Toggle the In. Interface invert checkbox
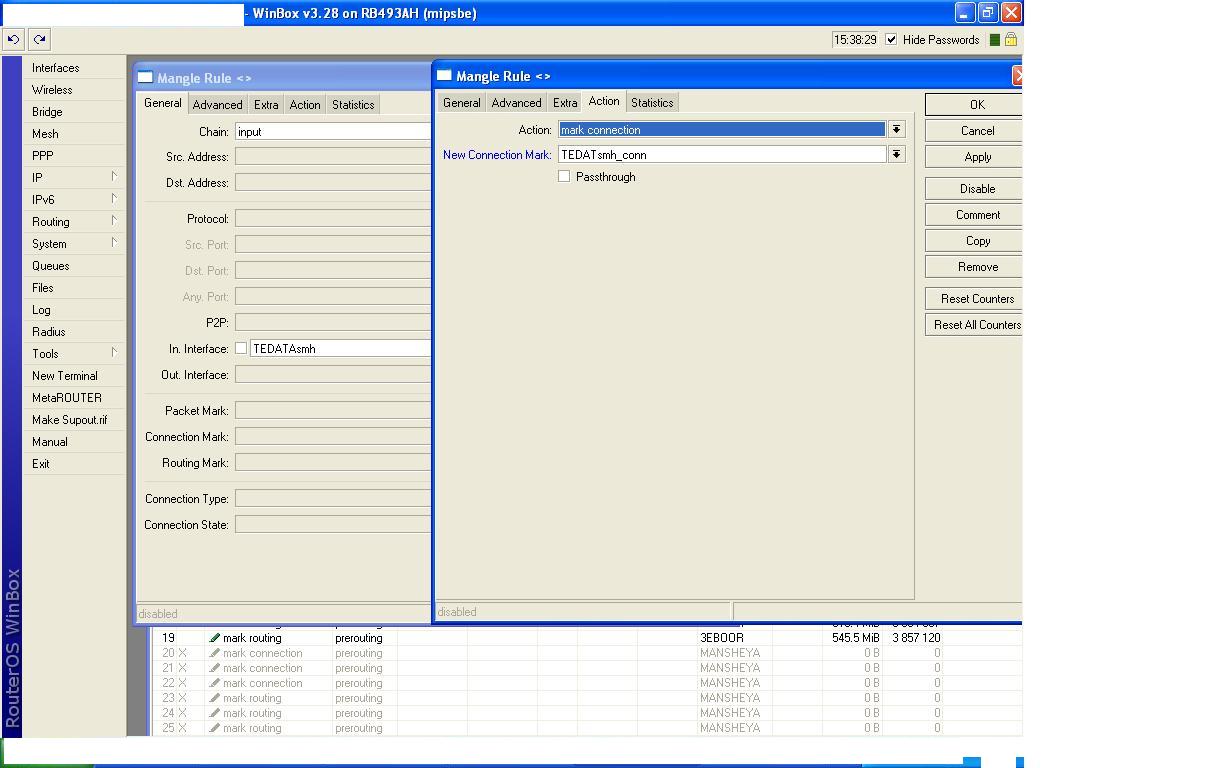1218x768 pixels. point(241,349)
